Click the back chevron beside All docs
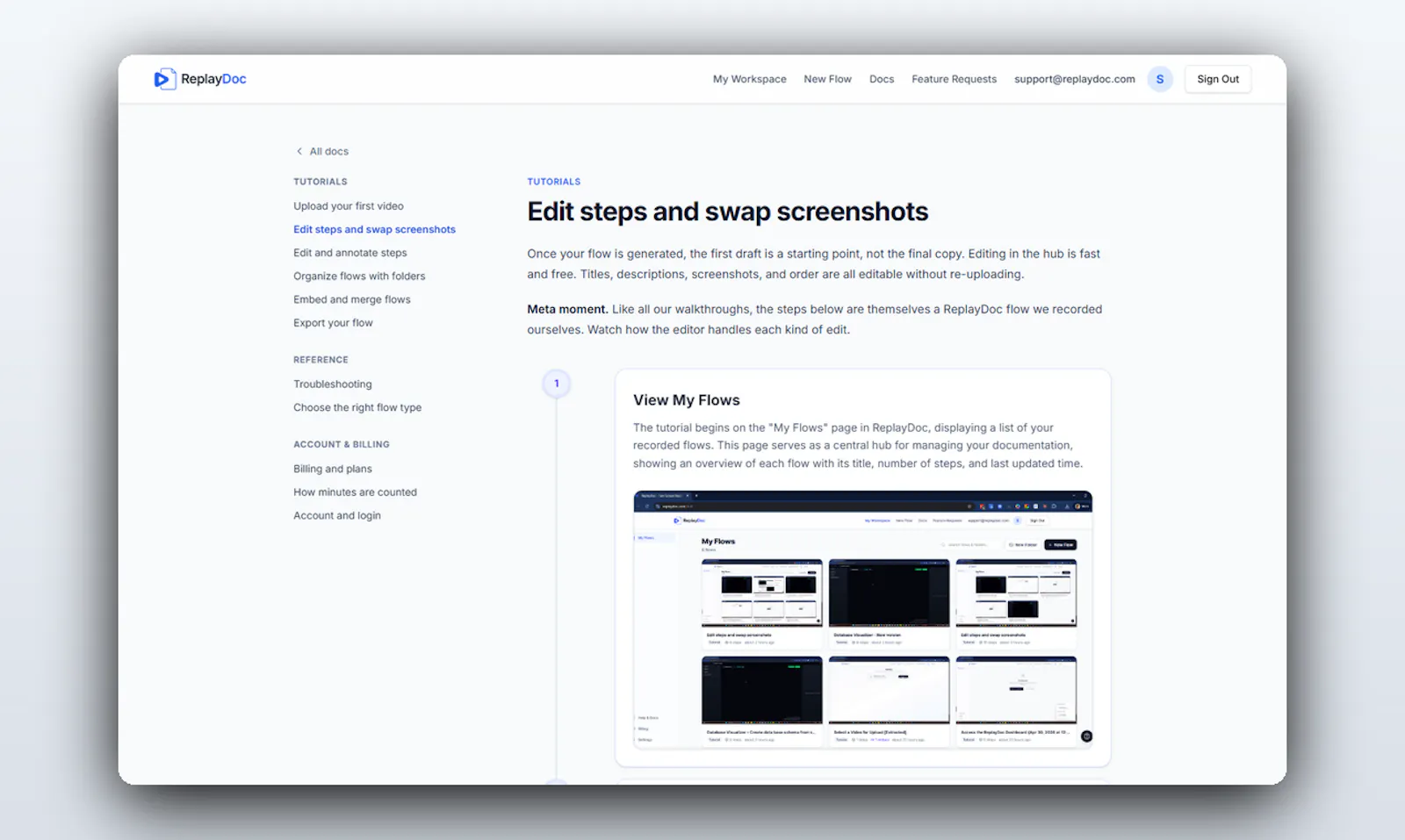This screenshot has width=1405, height=840. (x=299, y=151)
